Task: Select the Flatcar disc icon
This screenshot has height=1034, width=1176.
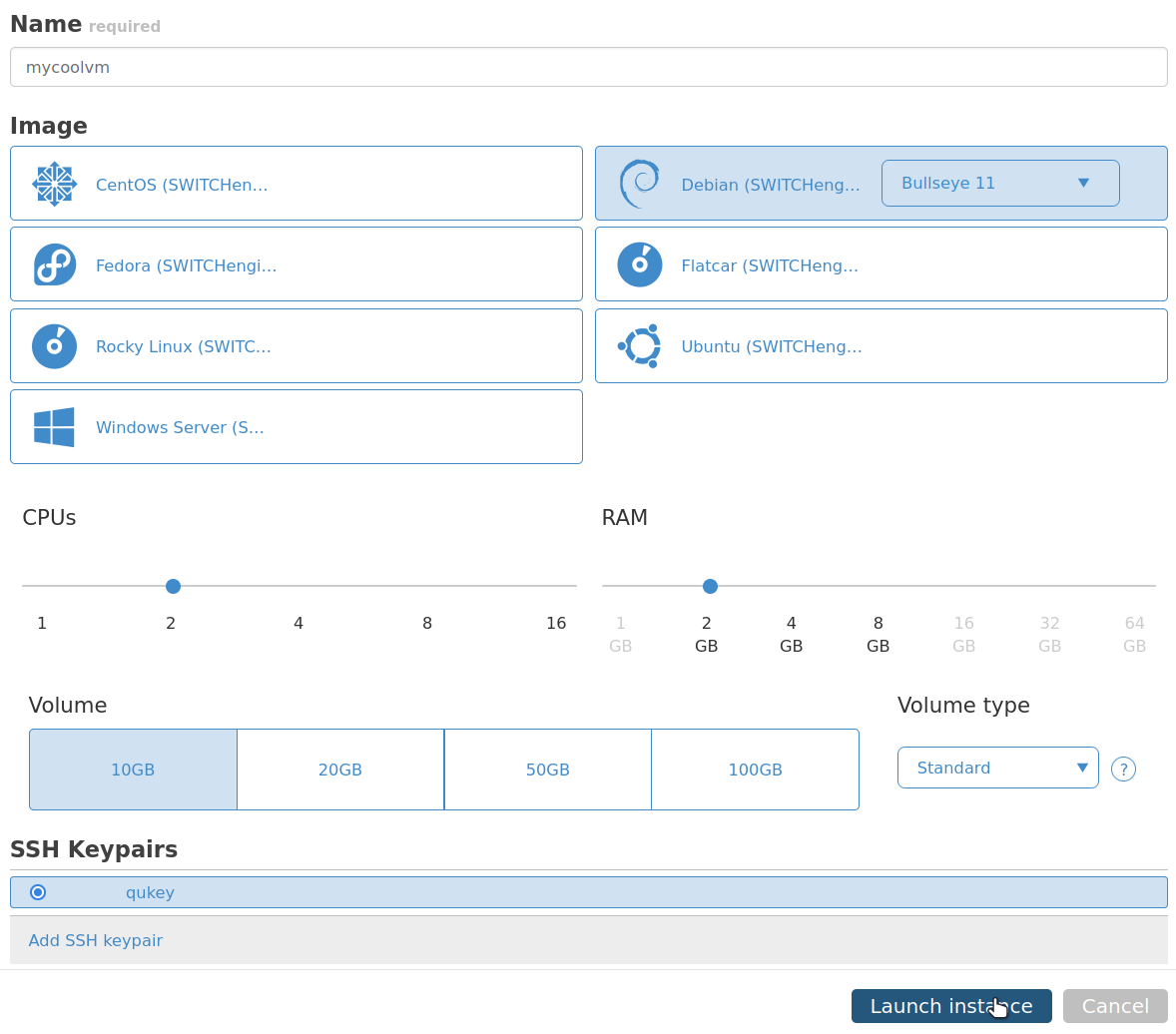Action: tap(639, 265)
